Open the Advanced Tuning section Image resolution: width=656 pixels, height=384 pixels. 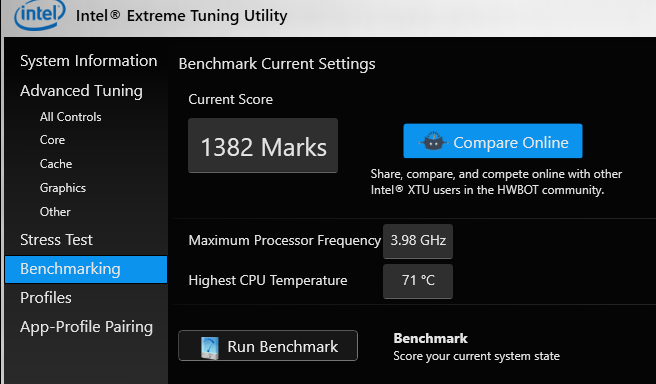point(81,91)
